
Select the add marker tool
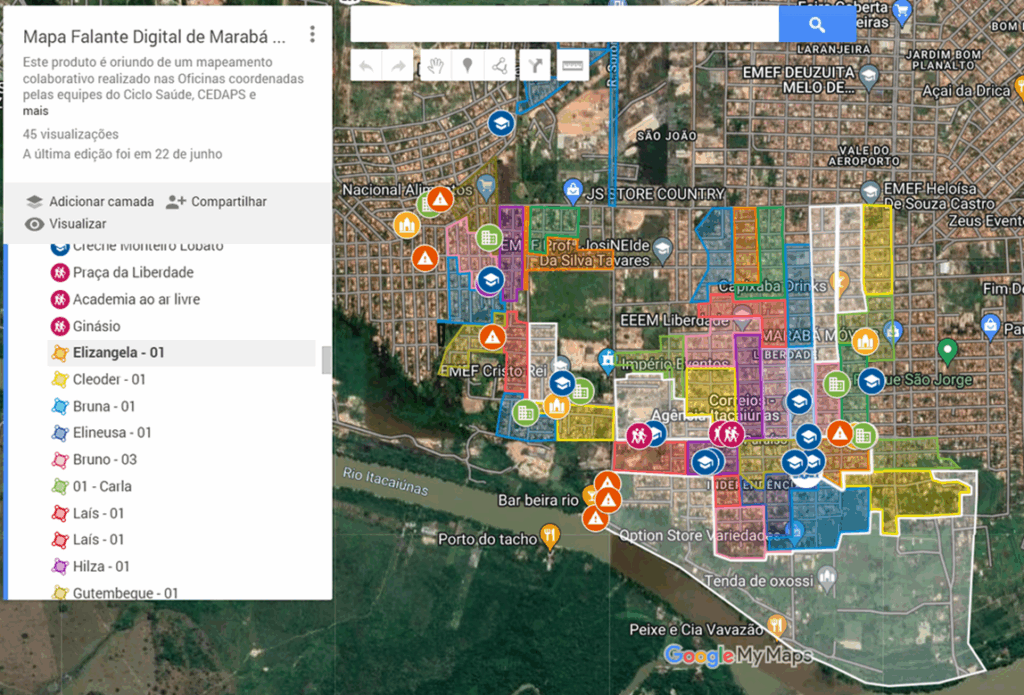pos(466,66)
